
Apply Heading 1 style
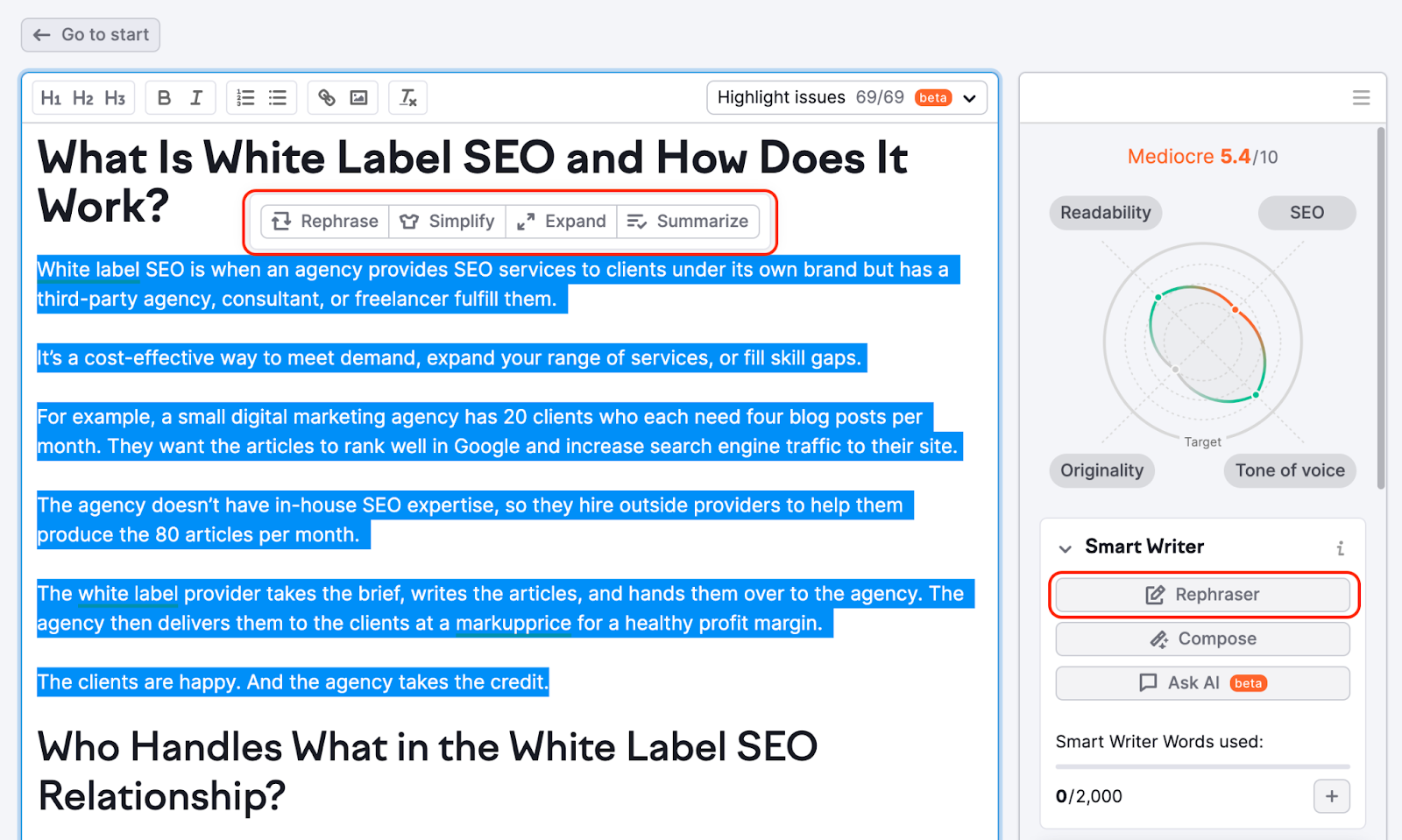(50, 97)
